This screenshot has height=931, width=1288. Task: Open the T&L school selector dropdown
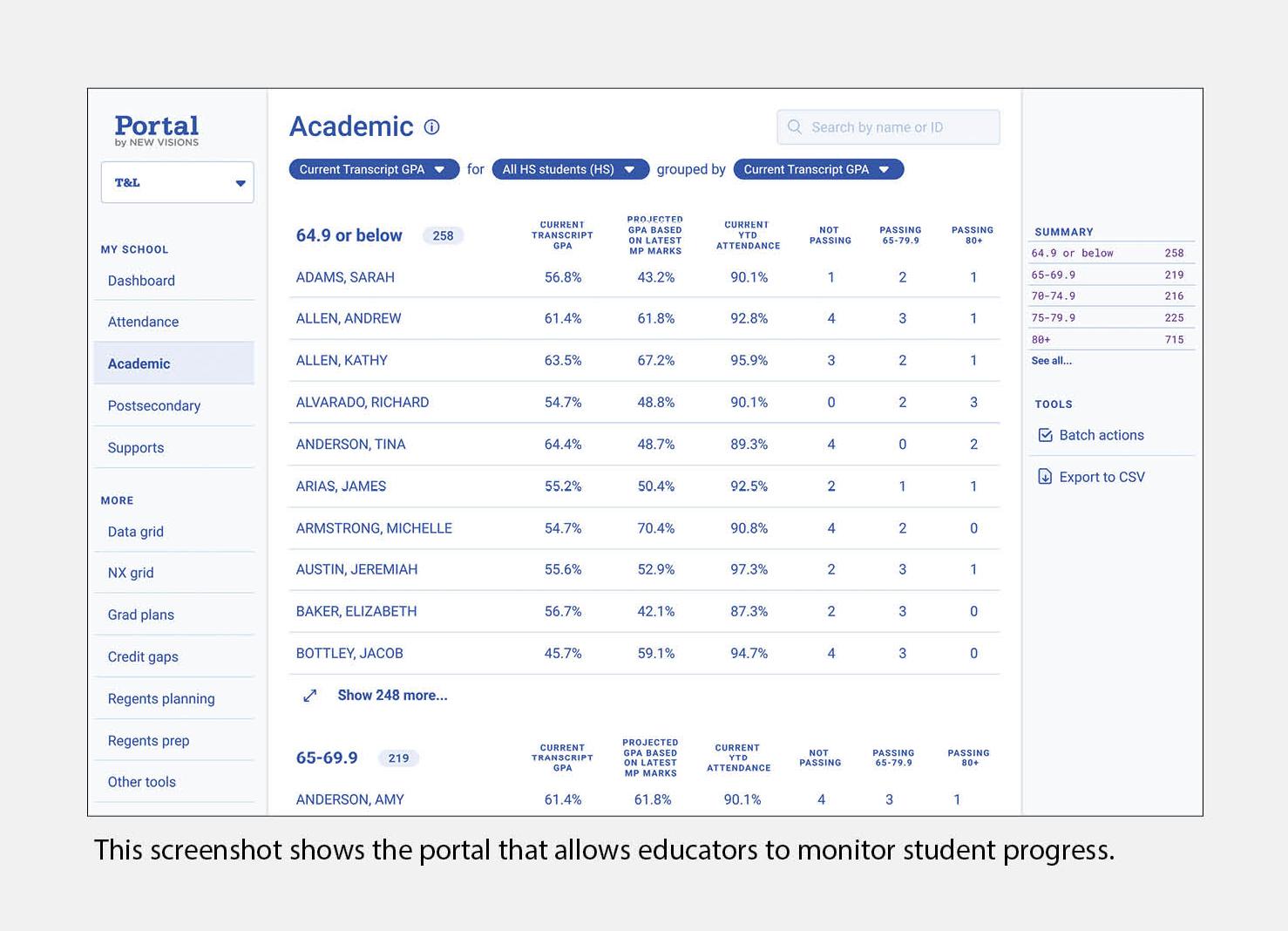(x=178, y=182)
